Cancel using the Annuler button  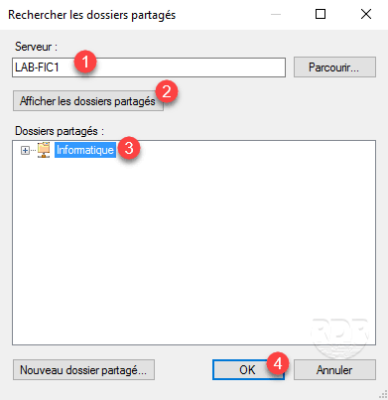(335, 370)
